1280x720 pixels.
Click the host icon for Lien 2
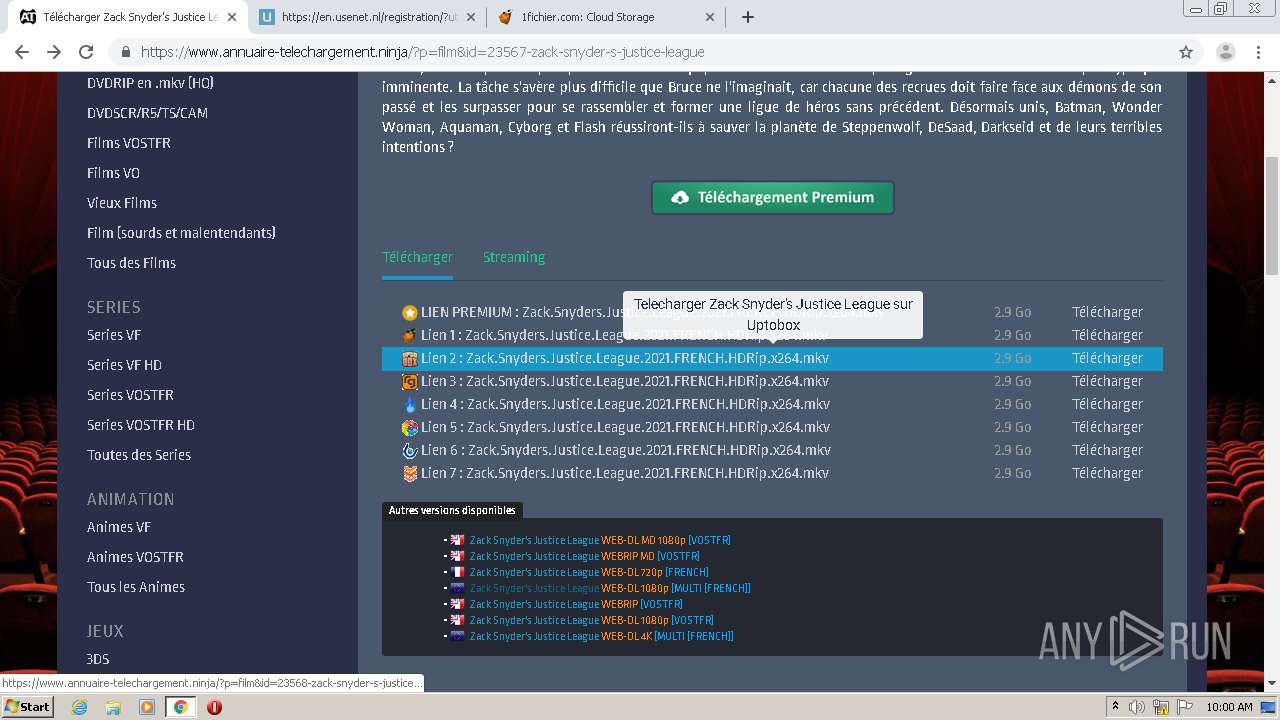click(410, 358)
